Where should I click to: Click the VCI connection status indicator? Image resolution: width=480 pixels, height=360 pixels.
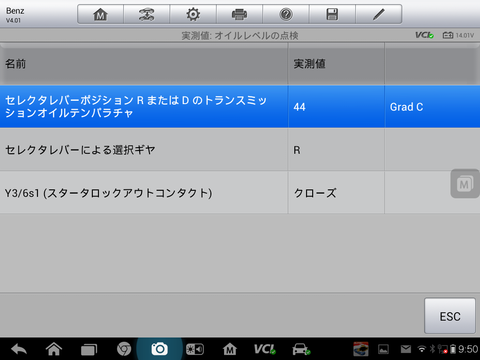[424, 35]
